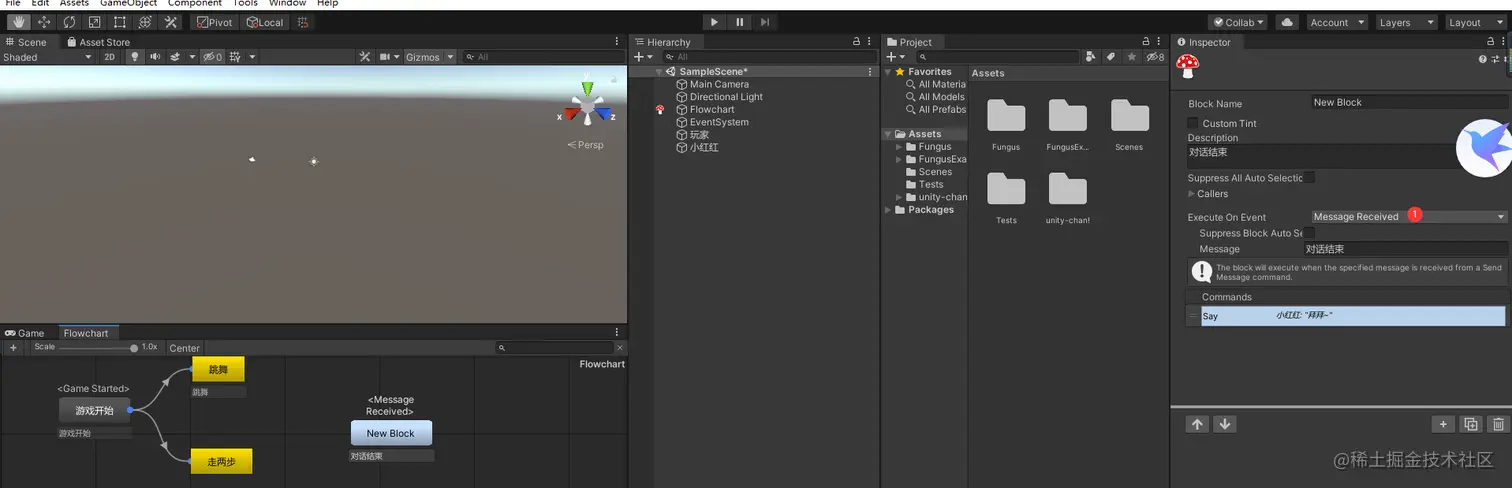Expand the Fungus folder in Assets tree
1512x488 pixels.
899,147
